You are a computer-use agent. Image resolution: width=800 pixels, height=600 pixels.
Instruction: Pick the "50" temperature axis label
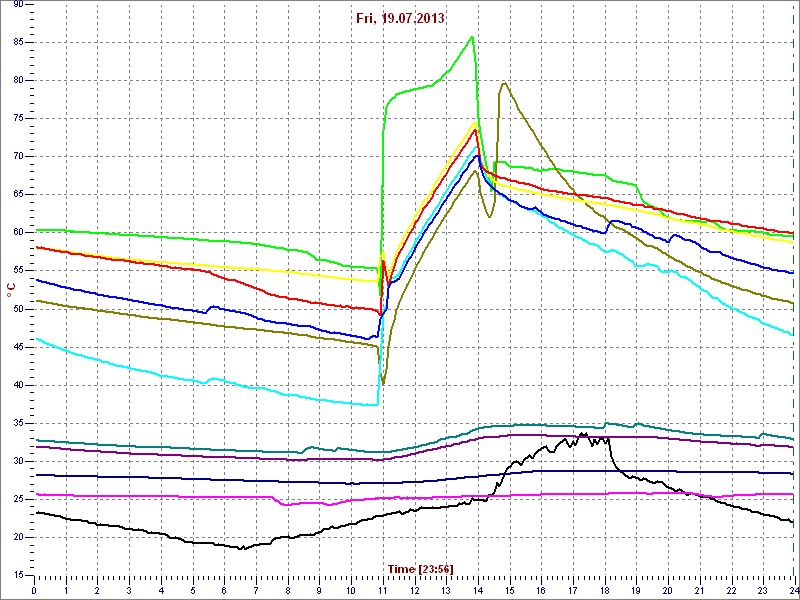coord(18,309)
